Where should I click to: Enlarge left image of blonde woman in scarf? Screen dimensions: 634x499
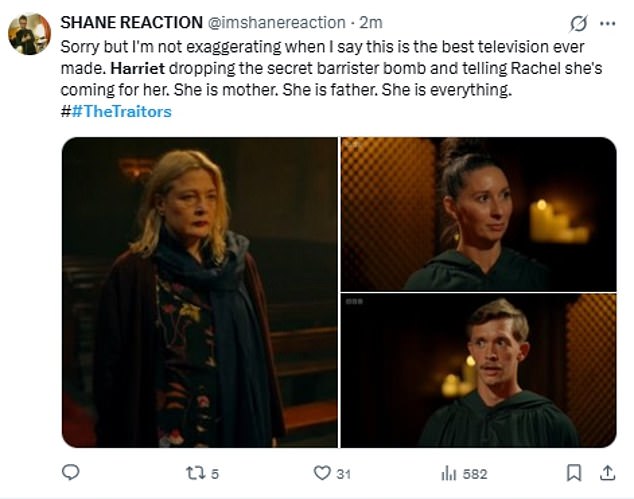[199, 292]
